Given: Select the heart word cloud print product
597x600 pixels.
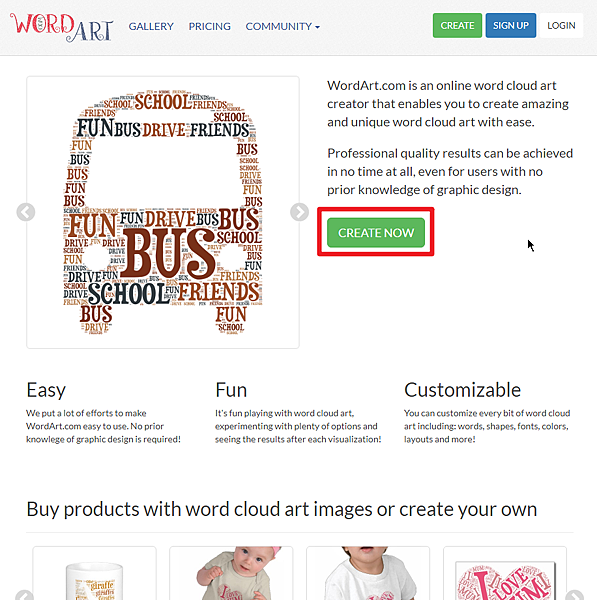Looking at the screenshot, I should [505, 573].
